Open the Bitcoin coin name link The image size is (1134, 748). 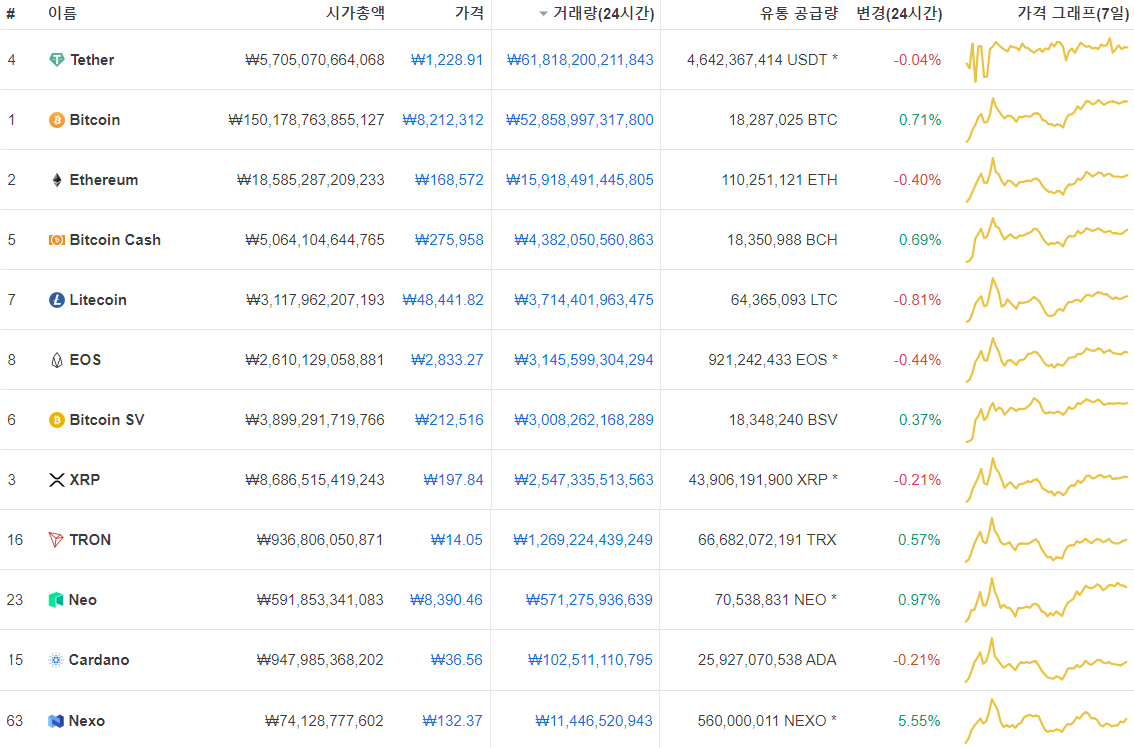95,120
